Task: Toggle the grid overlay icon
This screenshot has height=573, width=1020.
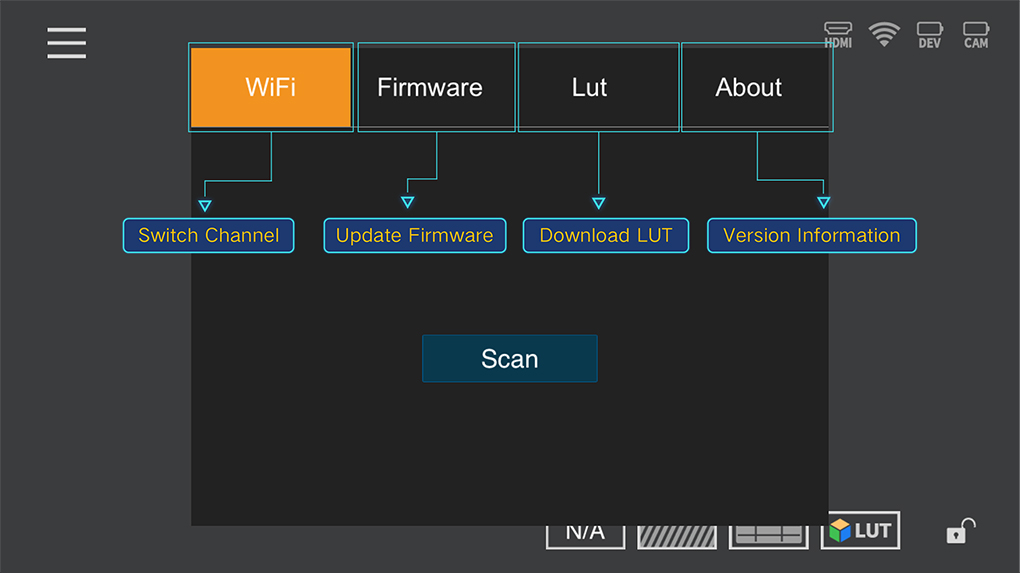Action: (768, 535)
